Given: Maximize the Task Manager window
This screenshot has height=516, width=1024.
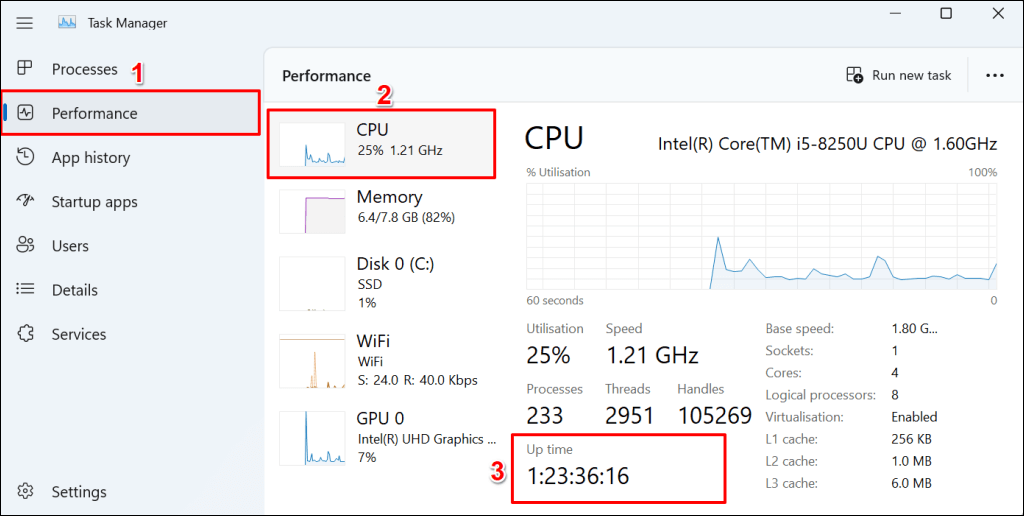Looking at the screenshot, I should coord(945,14).
